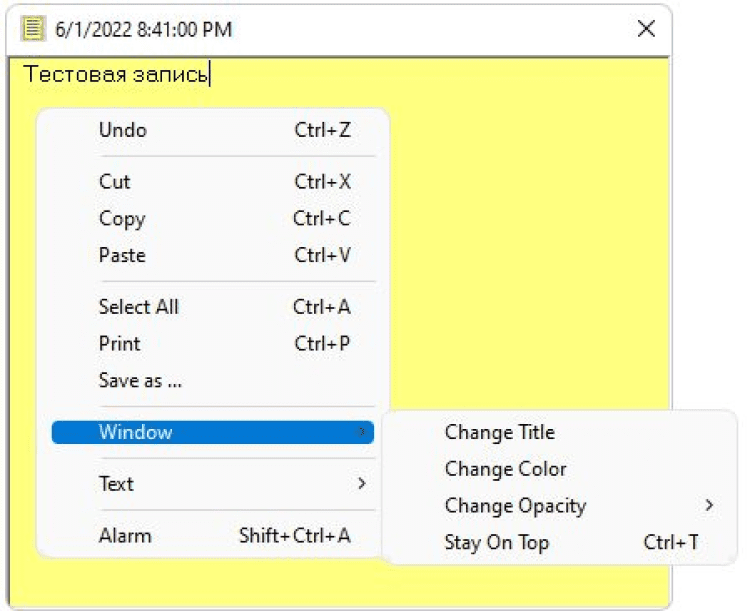Click the Text submenu arrow chevron

click(362, 484)
